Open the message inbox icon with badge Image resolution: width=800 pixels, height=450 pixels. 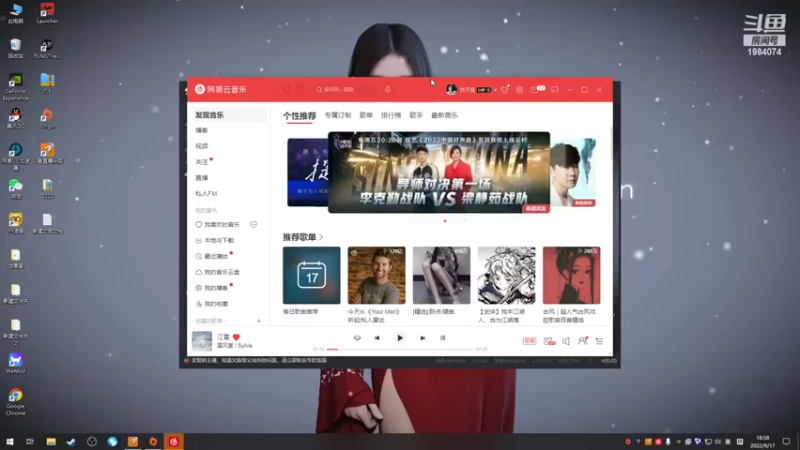[537, 89]
